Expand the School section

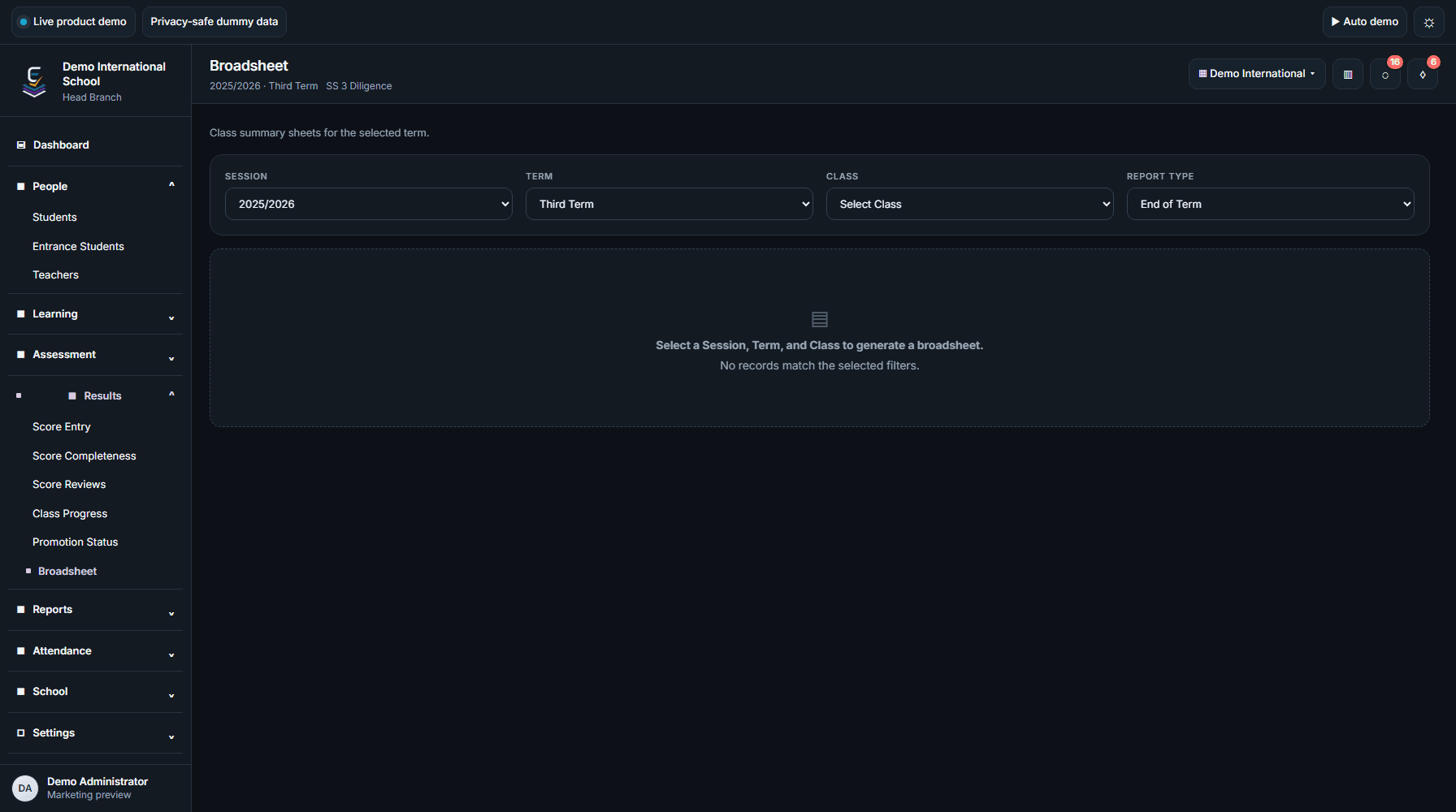point(95,692)
